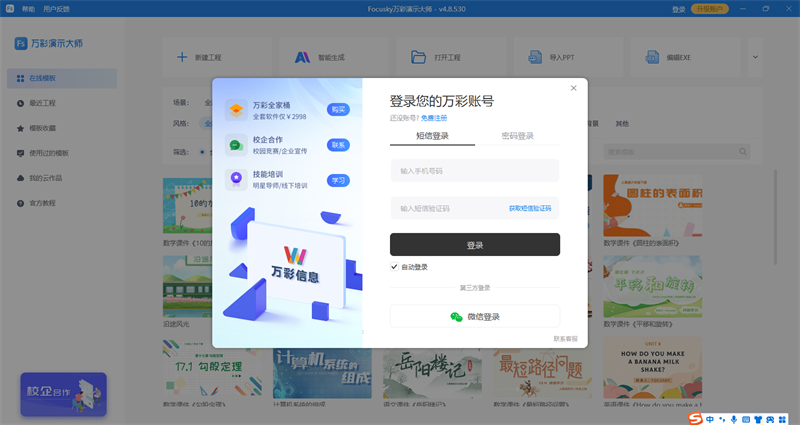Click the keyboard icon in IME bar
The width and height of the screenshot is (800, 425).
[x=746, y=419]
